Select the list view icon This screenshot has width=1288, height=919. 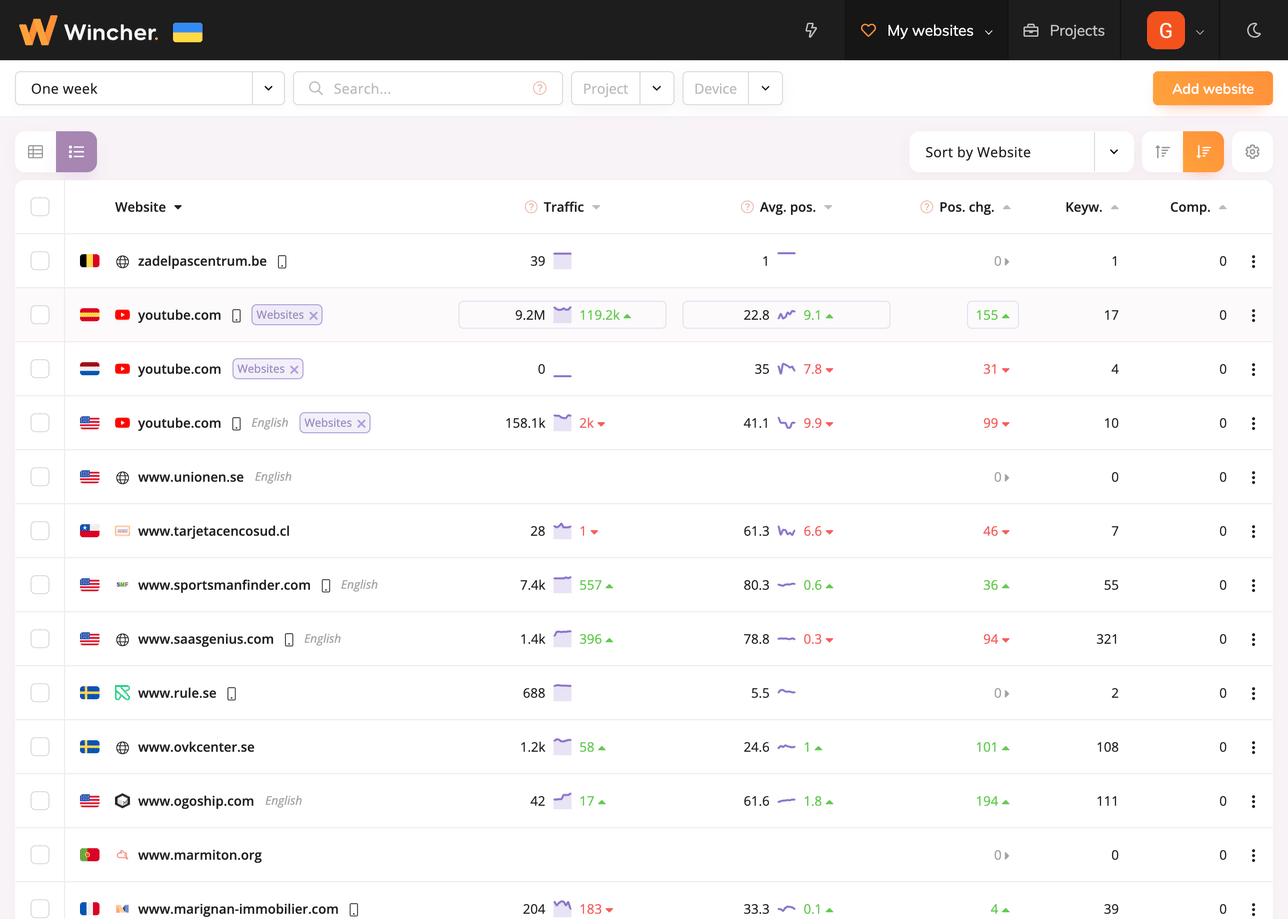click(76, 152)
